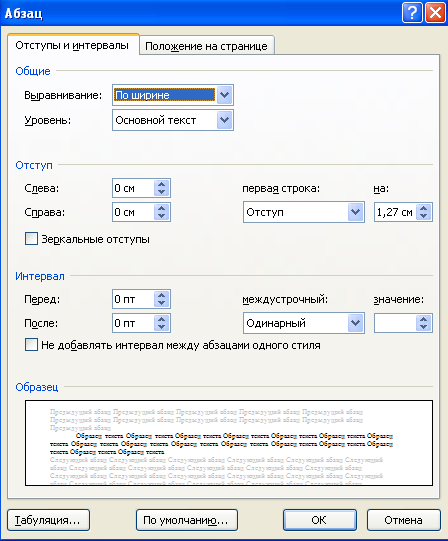This screenshot has height=541, width=448.
Task: Click the первая строка: label
Action: point(281,188)
